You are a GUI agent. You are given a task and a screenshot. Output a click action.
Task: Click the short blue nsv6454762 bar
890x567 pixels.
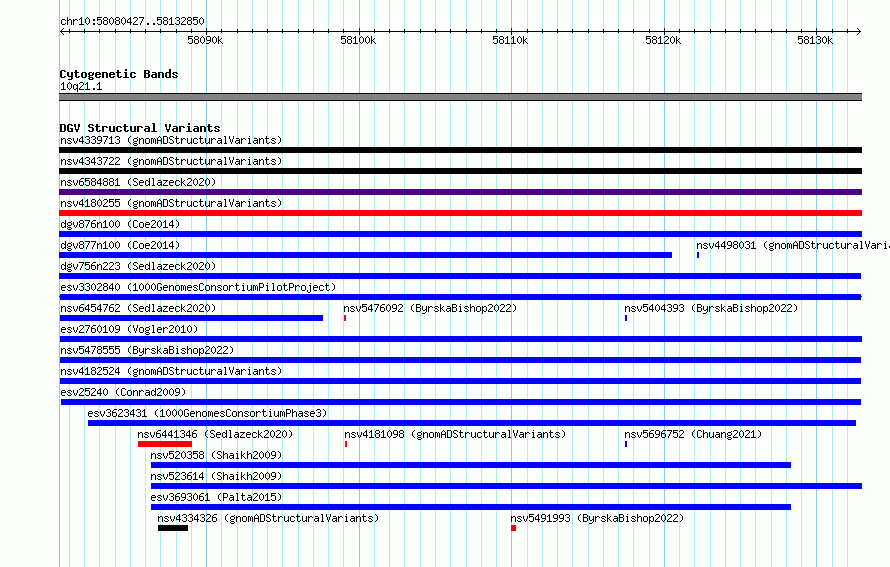pyautogui.click(x=191, y=318)
